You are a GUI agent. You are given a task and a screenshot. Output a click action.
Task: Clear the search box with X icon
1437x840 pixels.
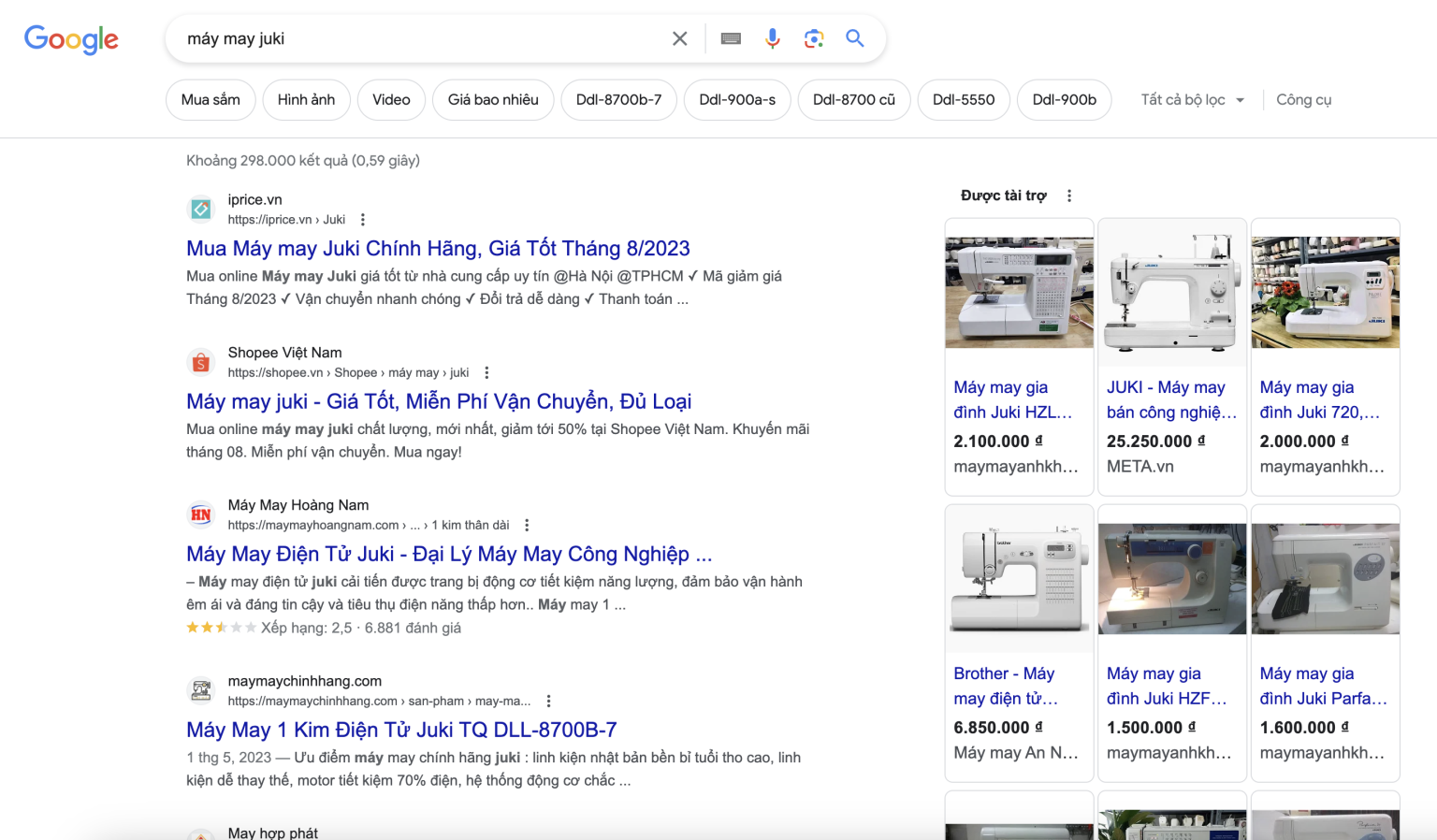coord(680,38)
